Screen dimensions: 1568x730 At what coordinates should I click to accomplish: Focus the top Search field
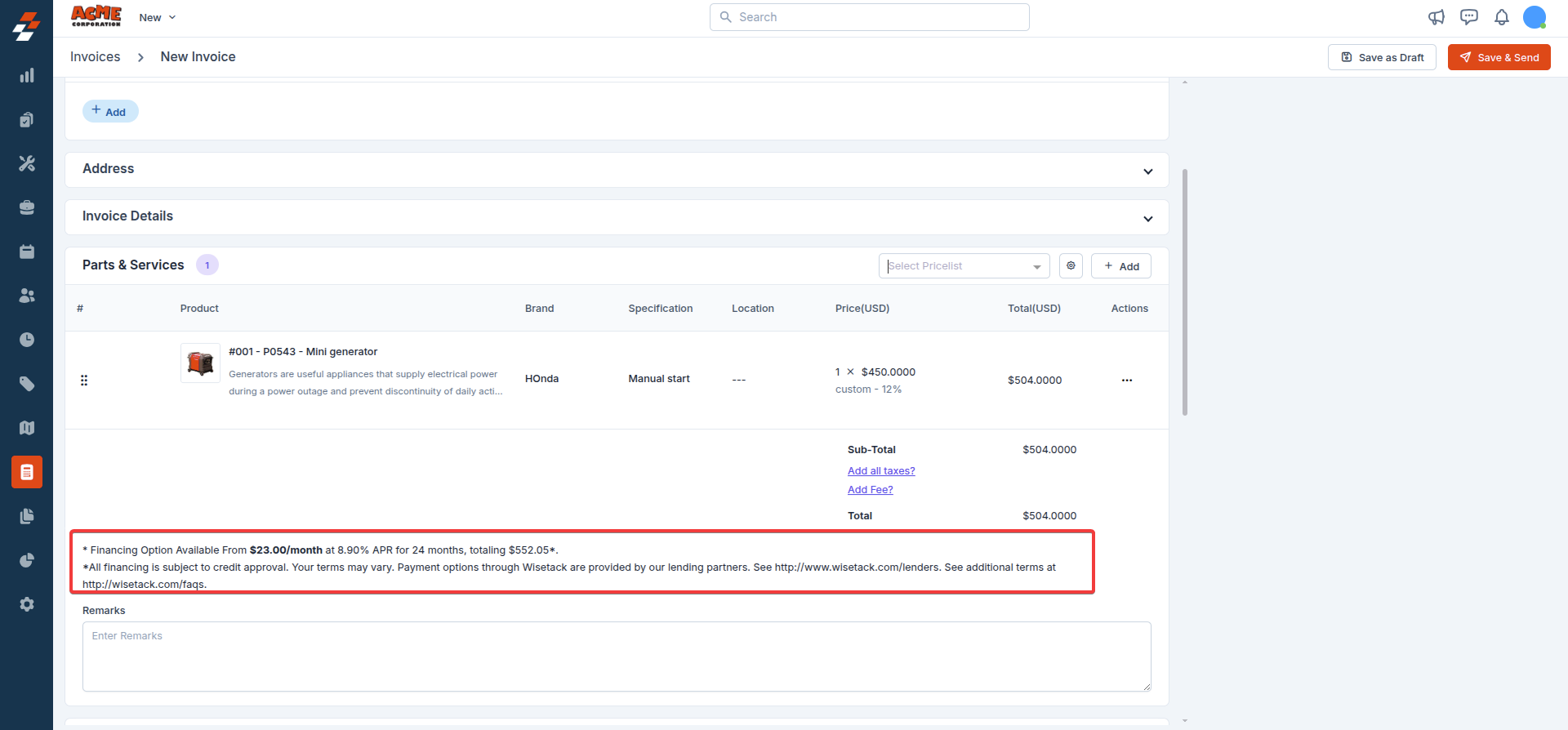coord(870,17)
